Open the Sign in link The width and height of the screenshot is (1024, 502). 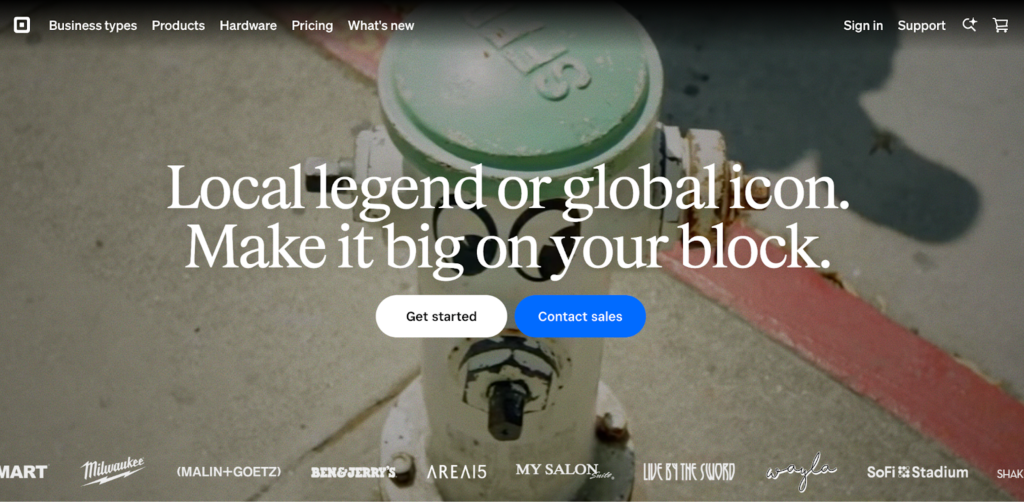click(x=863, y=25)
